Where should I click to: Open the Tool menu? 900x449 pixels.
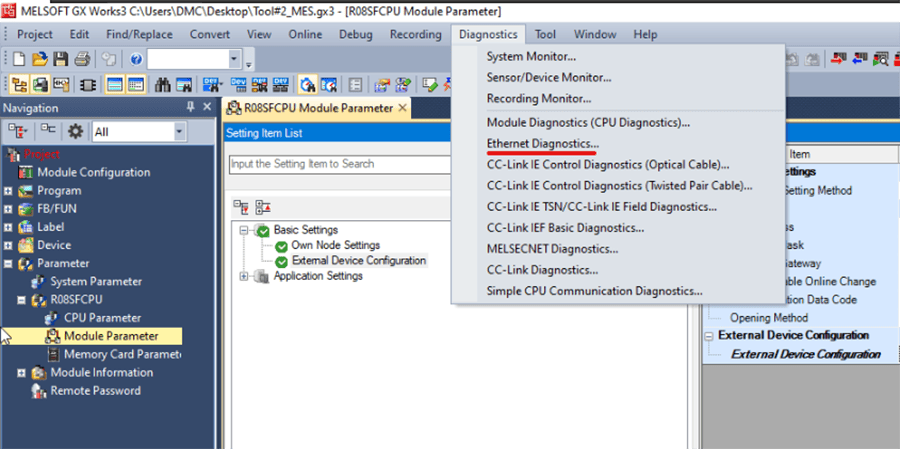545,34
